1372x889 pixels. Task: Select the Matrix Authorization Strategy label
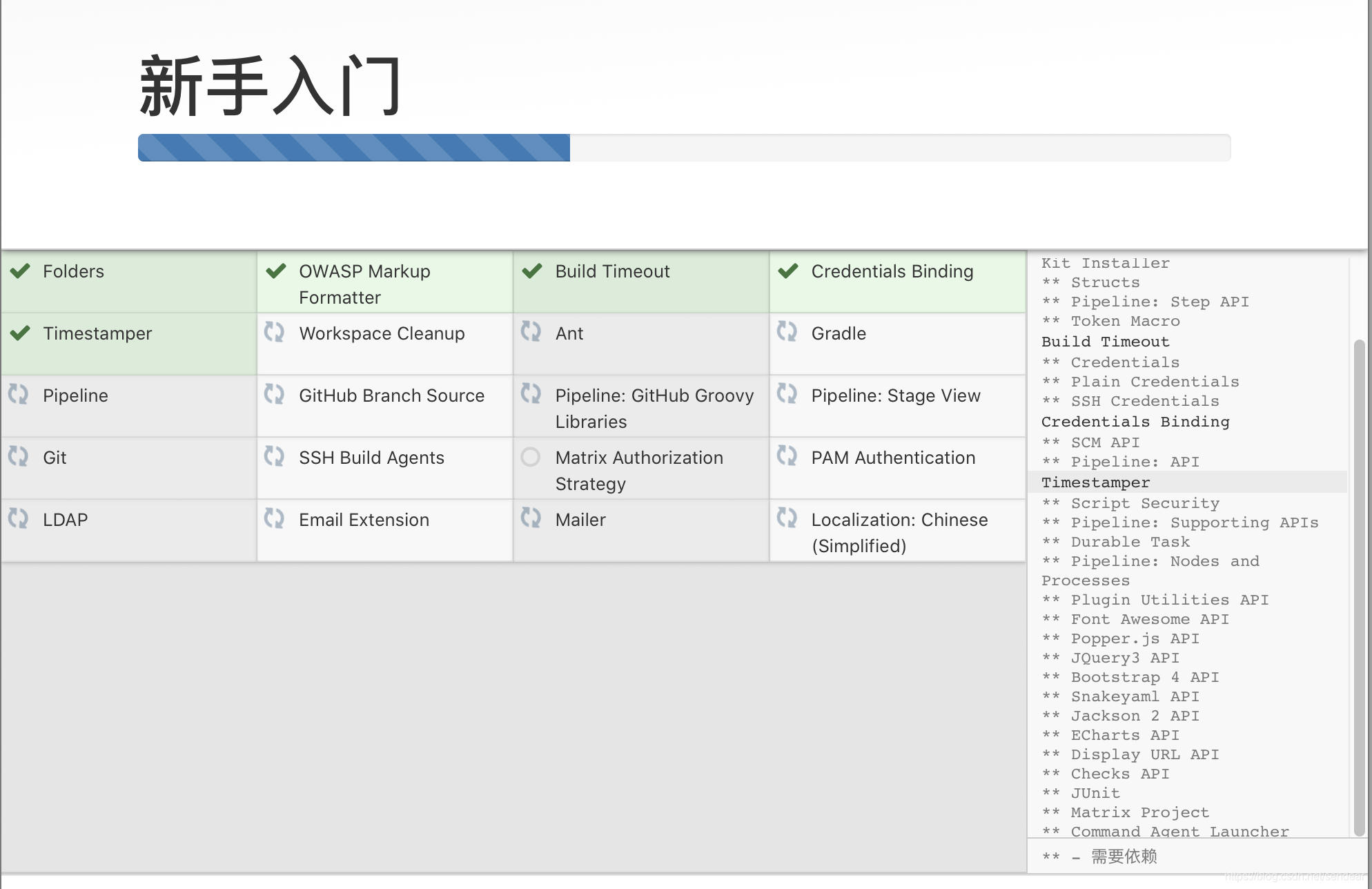coord(639,471)
